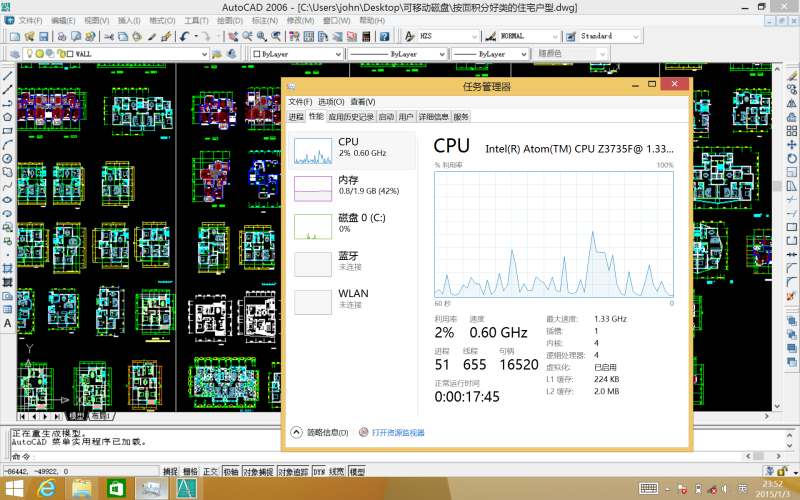Expand the WALL layer dropdown

pos(204,54)
